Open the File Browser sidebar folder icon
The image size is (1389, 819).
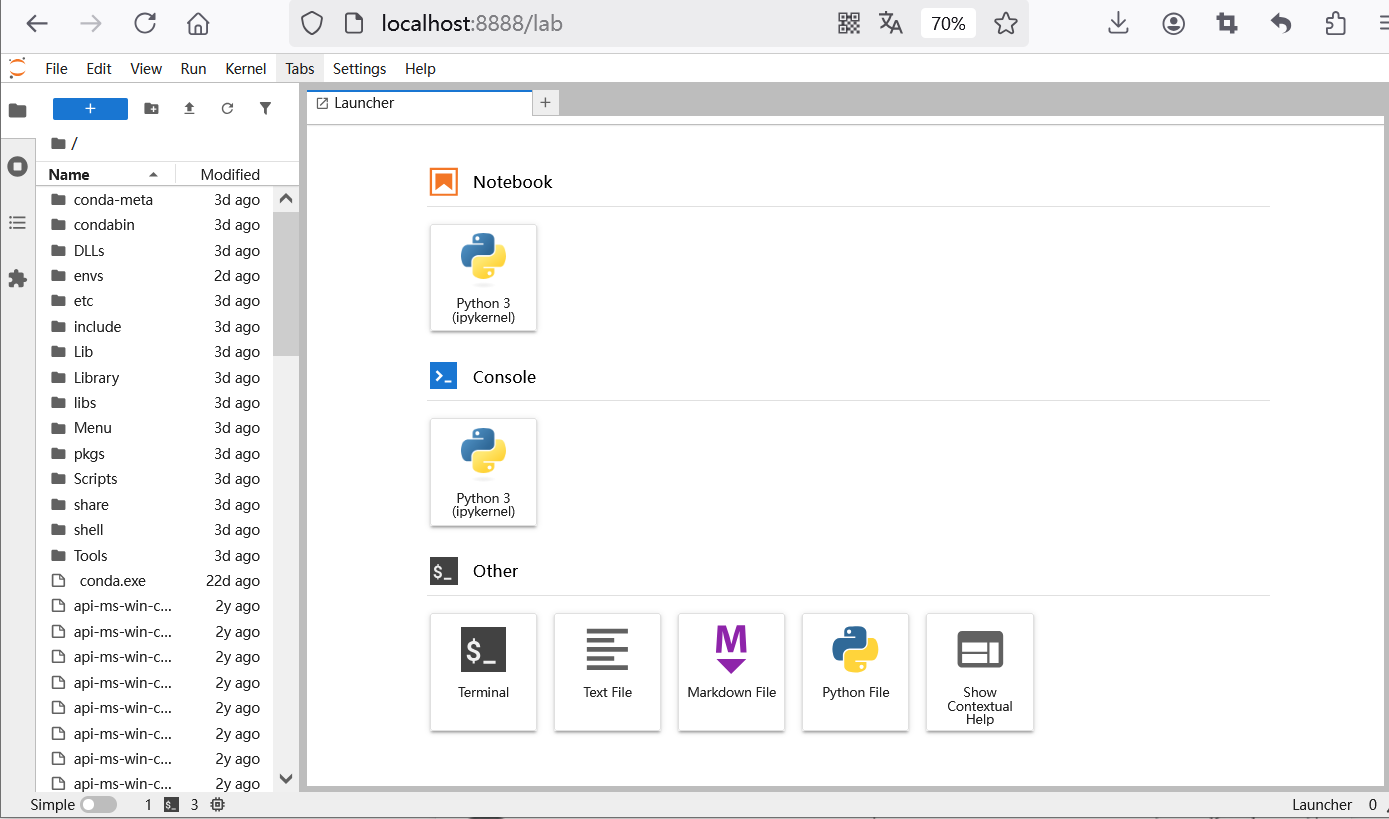[17, 110]
